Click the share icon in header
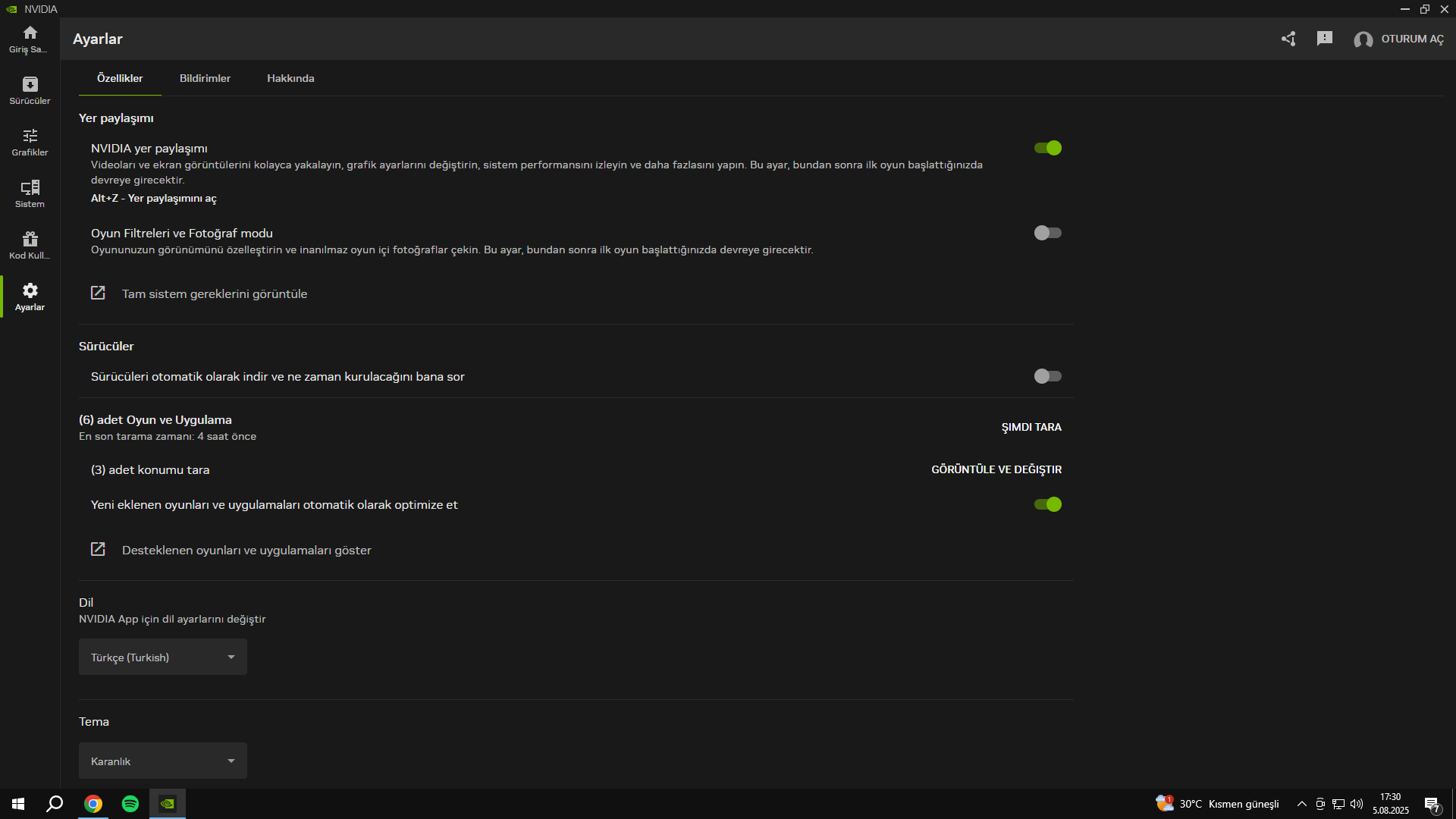The width and height of the screenshot is (1456, 819). coord(1288,39)
